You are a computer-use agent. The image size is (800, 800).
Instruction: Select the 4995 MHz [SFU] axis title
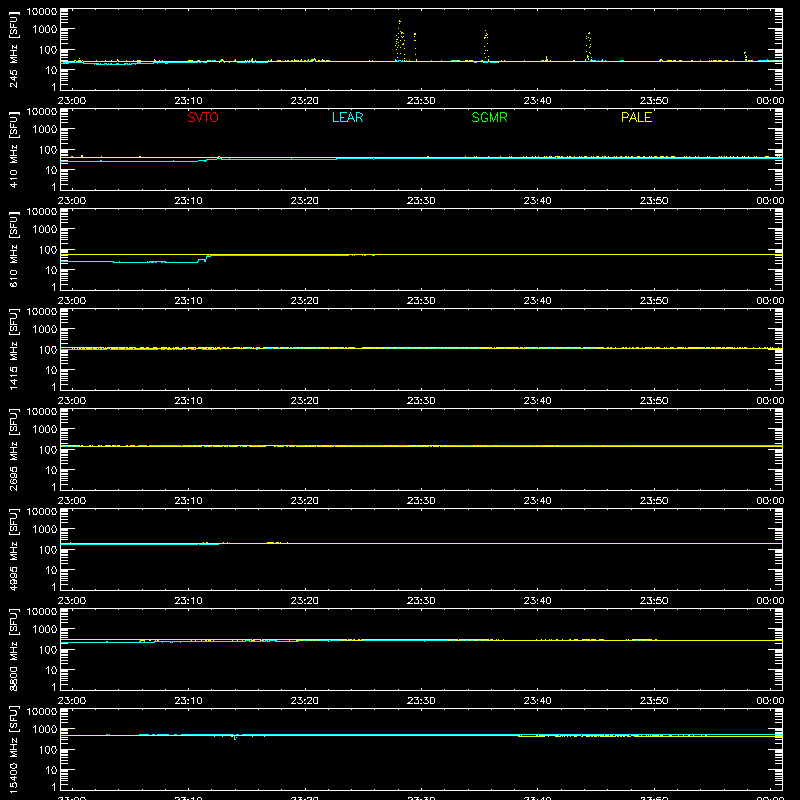[x=13, y=549]
